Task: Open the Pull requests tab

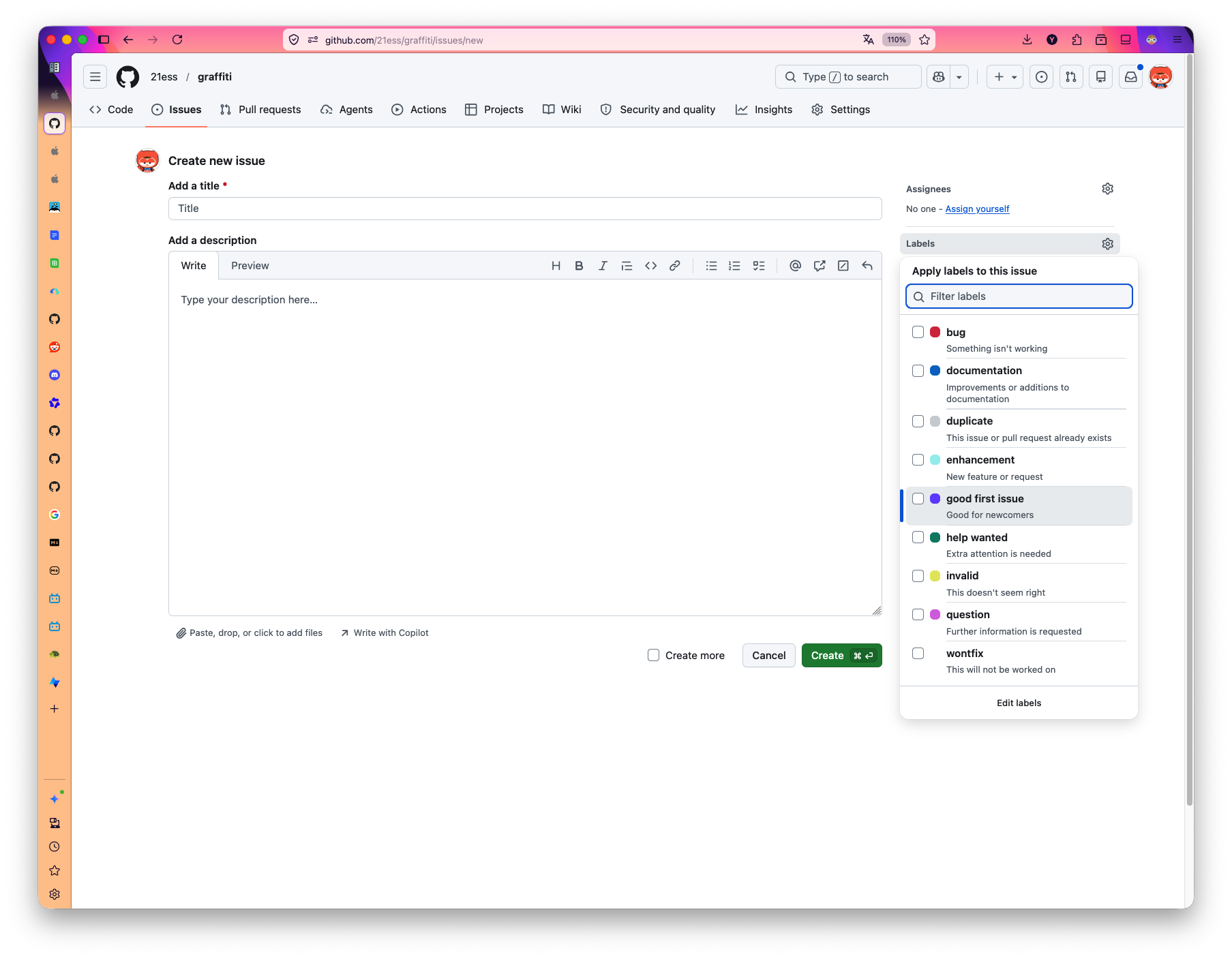Action: click(260, 110)
